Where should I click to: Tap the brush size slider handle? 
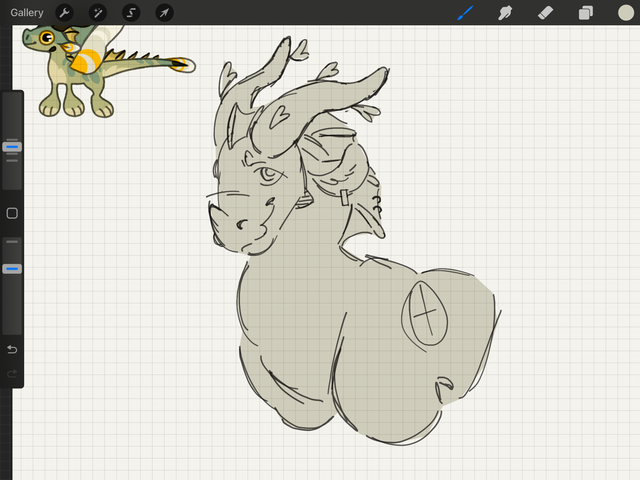pyautogui.click(x=12, y=147)
